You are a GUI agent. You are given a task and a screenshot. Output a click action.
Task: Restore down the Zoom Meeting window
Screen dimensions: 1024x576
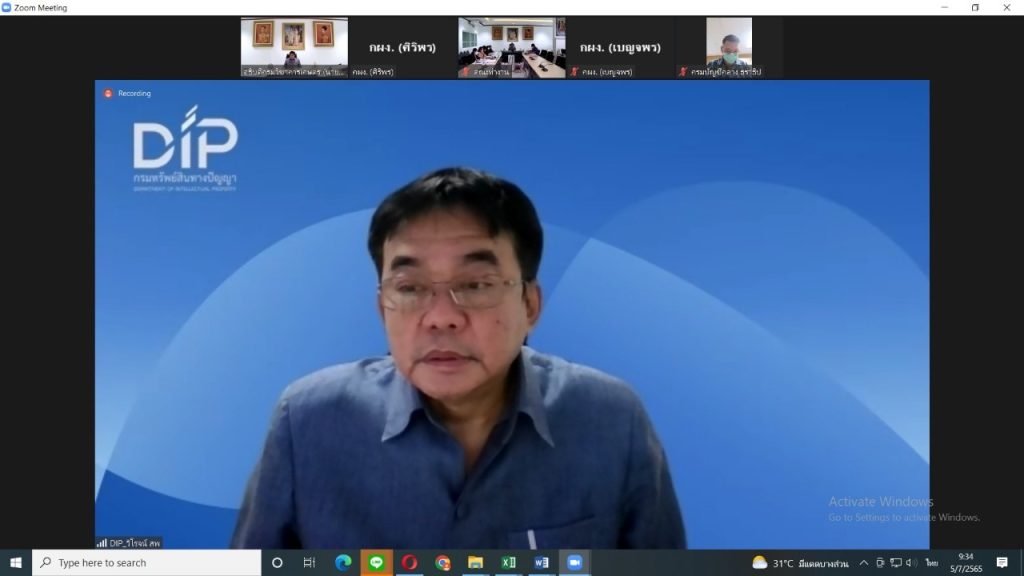pyautogui.click(x=975, y=8)
